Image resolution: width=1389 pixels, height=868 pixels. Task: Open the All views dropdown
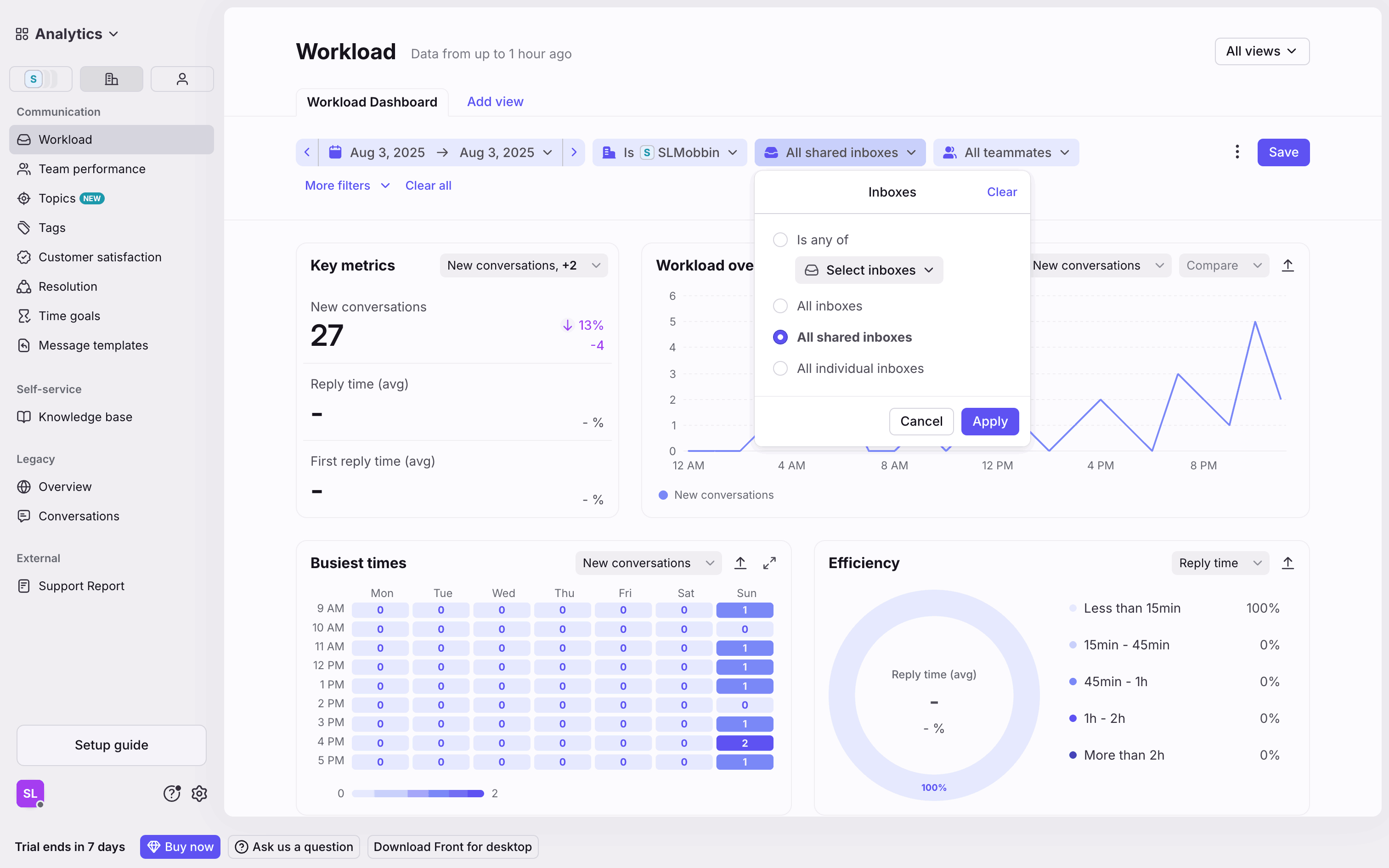pos(1262,51)
